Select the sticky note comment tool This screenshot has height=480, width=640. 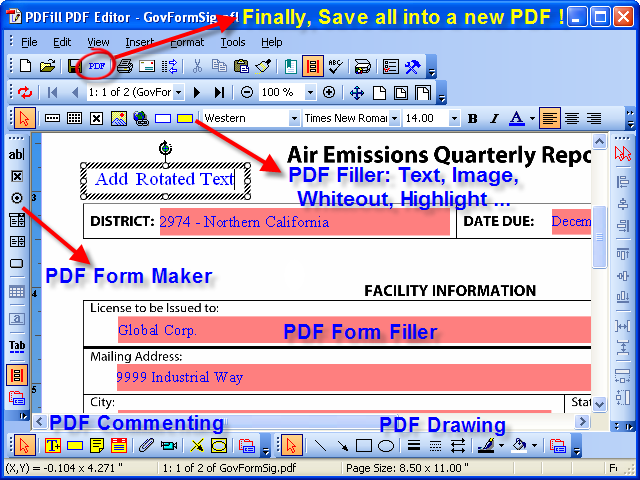[97, 445]
